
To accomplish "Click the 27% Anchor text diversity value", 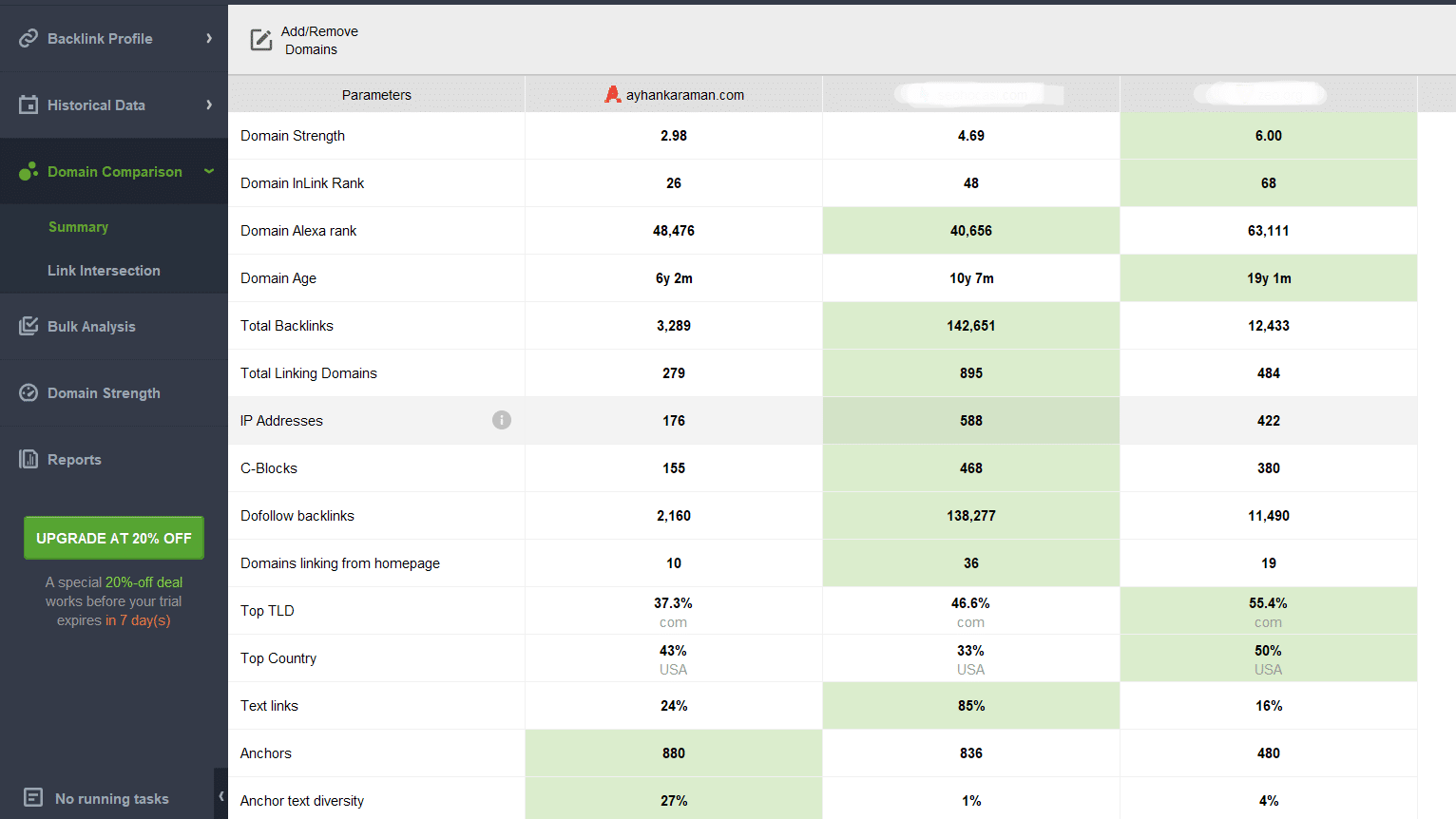I will click(x=674, y=801).
